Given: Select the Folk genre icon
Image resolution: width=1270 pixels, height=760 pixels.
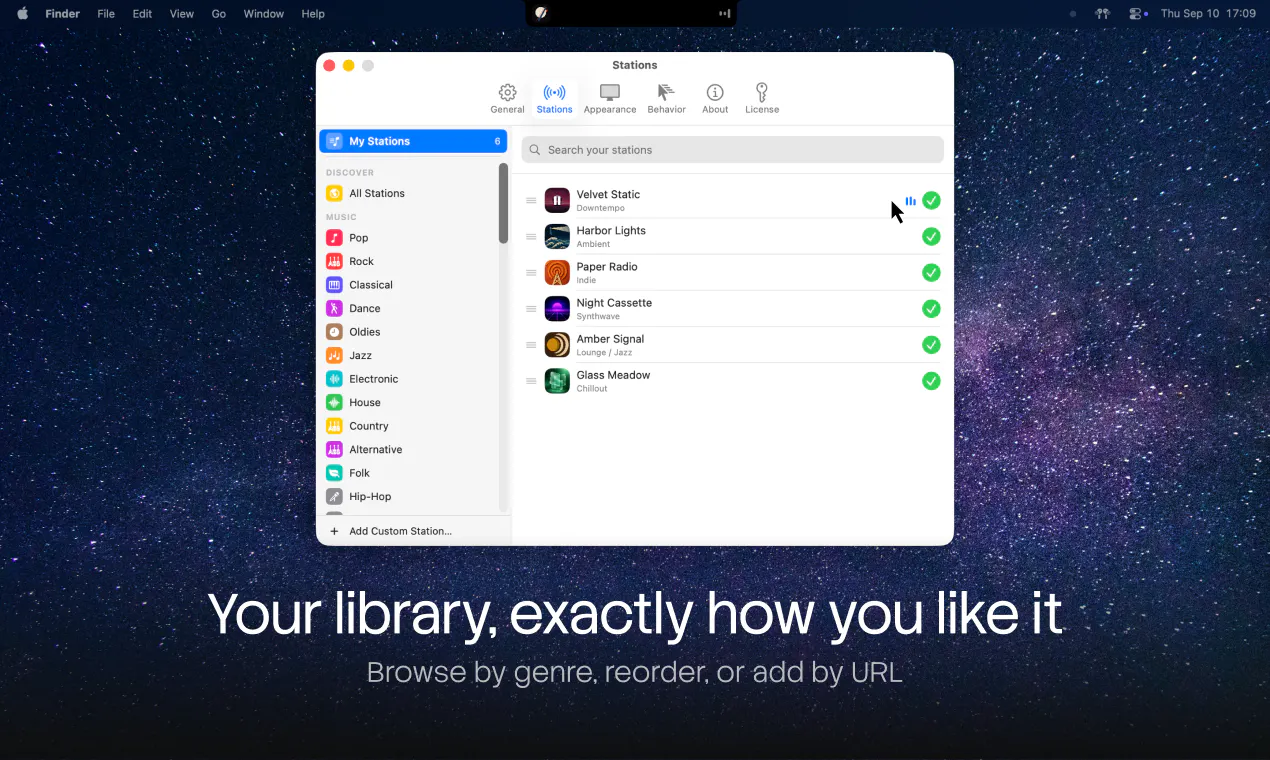Looking at the screenshot, I should 334,473.
